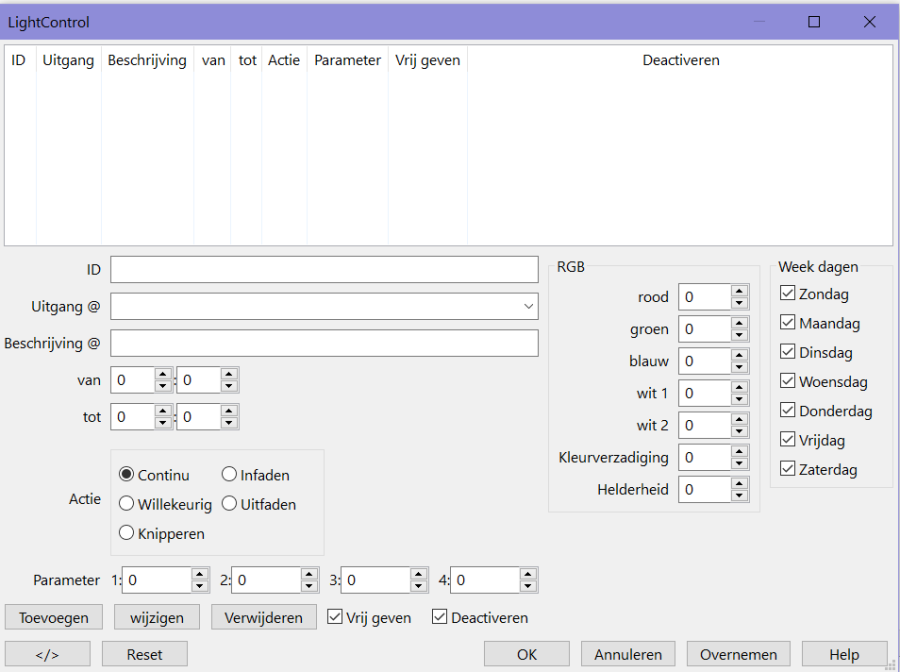
Task: Decrease the groen value with down arrow
Action: (x=739, y=335)
